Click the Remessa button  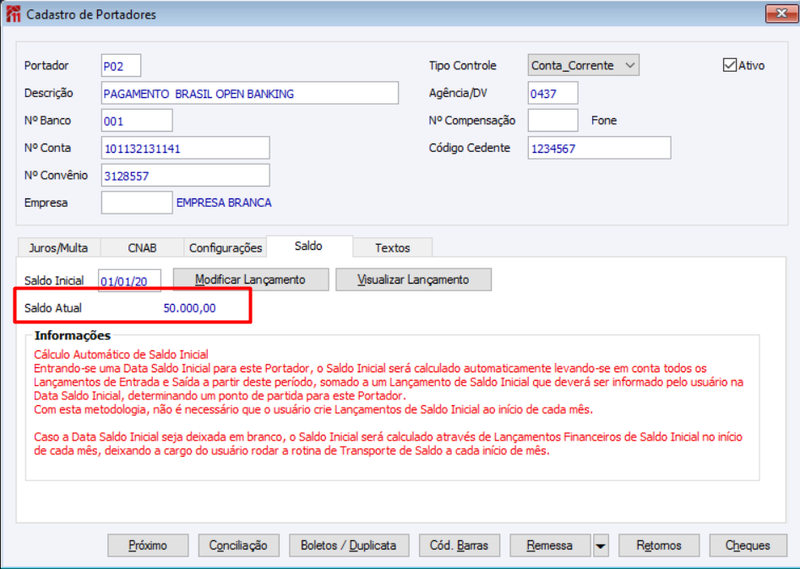point(549,546)
